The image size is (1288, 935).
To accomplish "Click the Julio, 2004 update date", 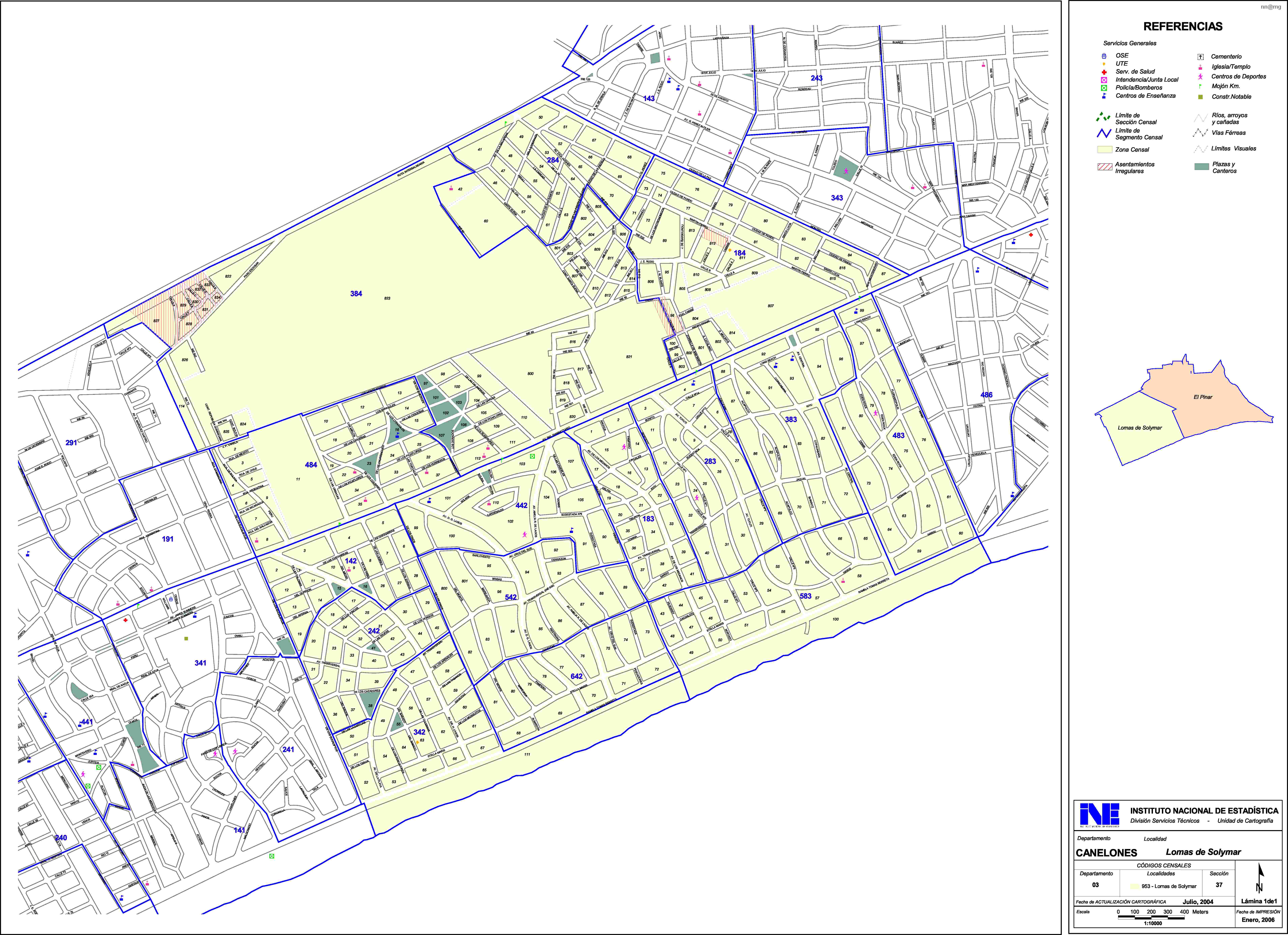I will coord(1198,902).
